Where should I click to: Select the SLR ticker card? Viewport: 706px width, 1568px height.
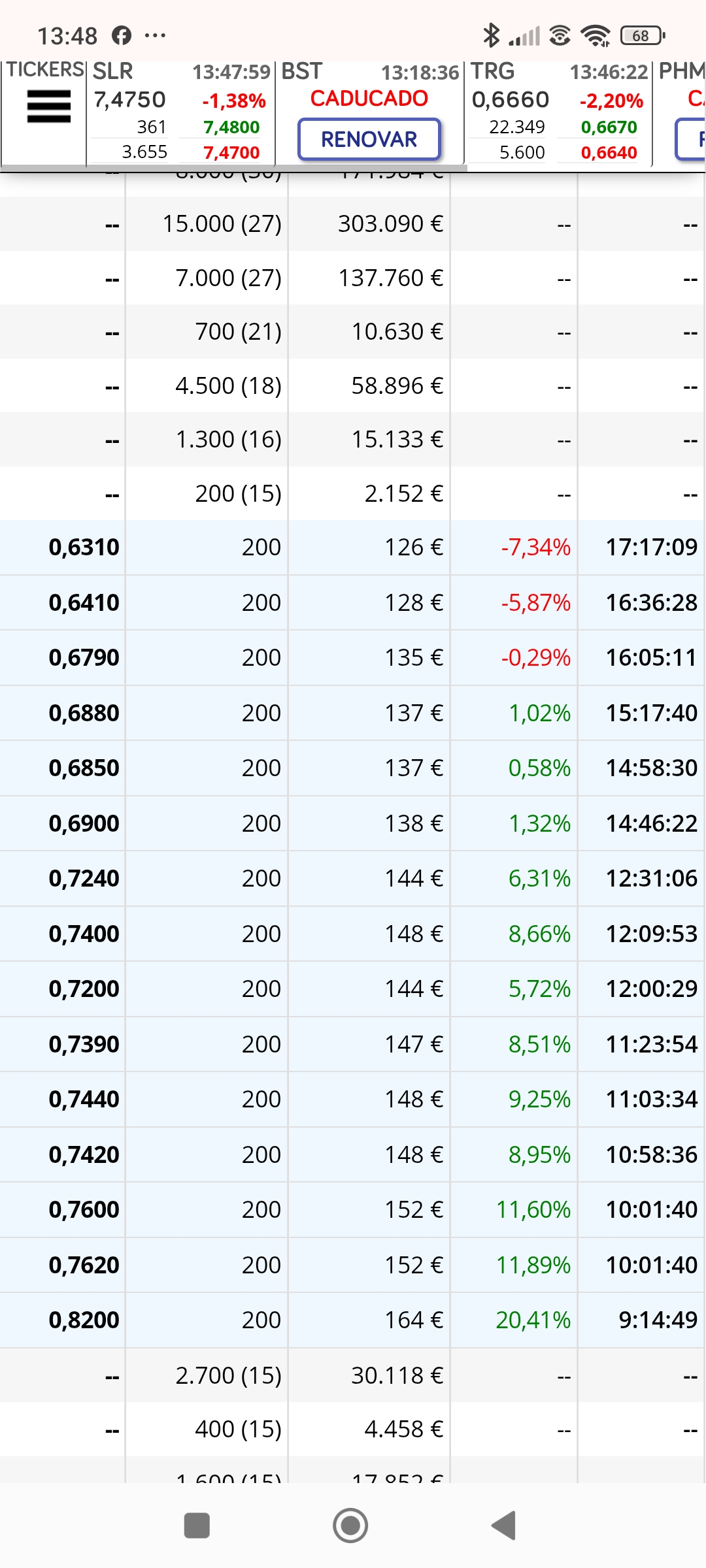point(180,113)
